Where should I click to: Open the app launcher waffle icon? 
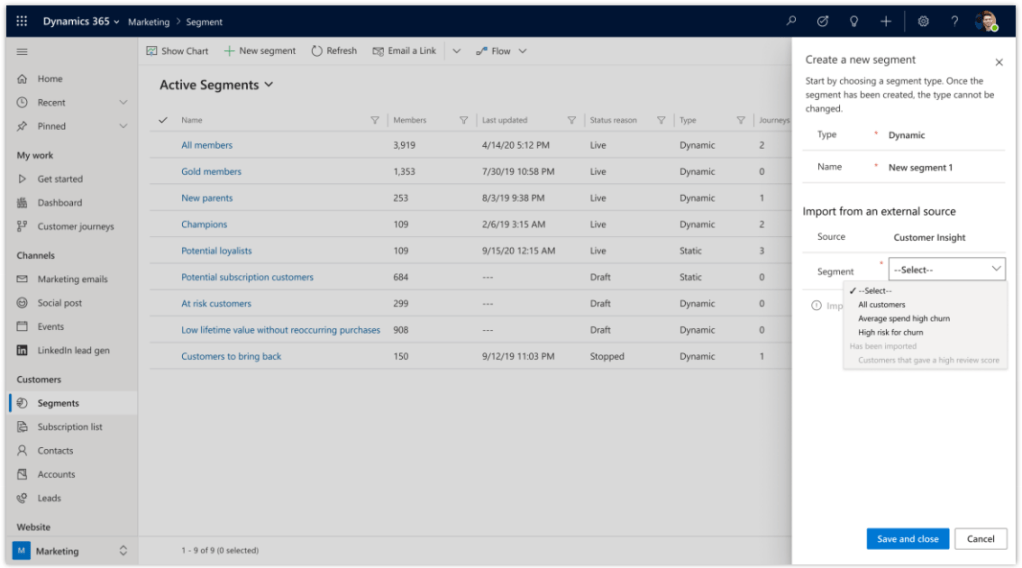point(22,21)
